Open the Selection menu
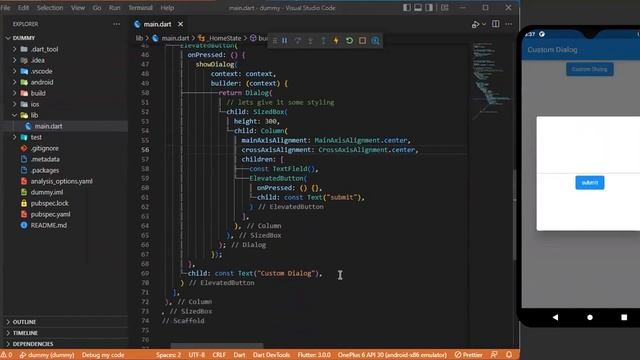The width and height of the screenshot is (640, 360). 50,8
